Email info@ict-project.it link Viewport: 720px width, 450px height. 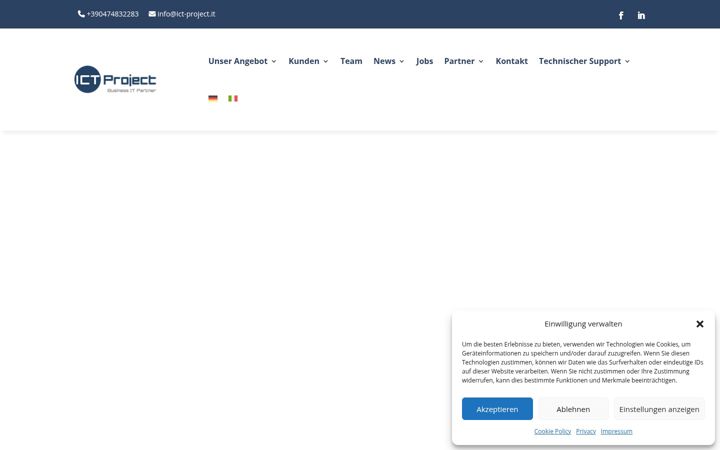(x=186, y=14)
